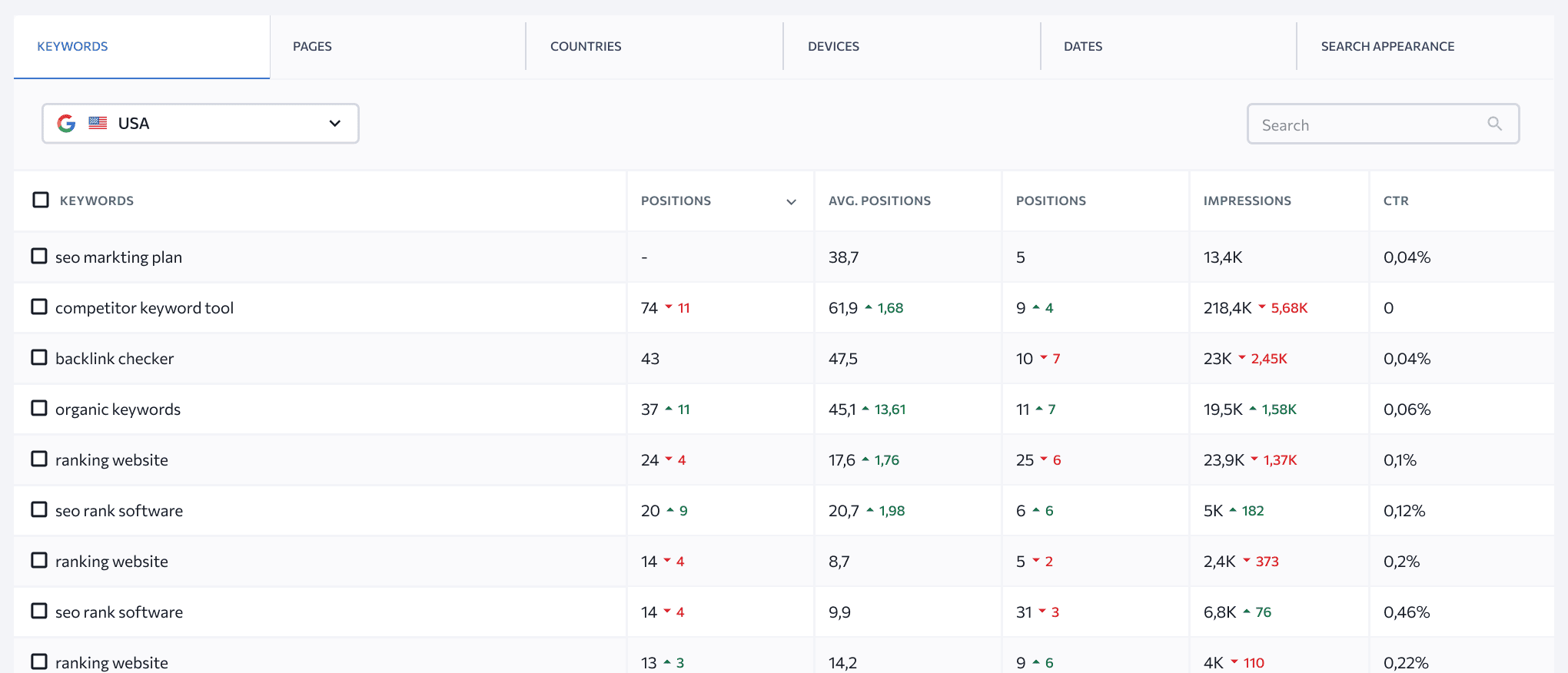This screenshot has height=673, width=1568.
Task: Sort by the Avg. Positions column header
Action: pos(879,201)
